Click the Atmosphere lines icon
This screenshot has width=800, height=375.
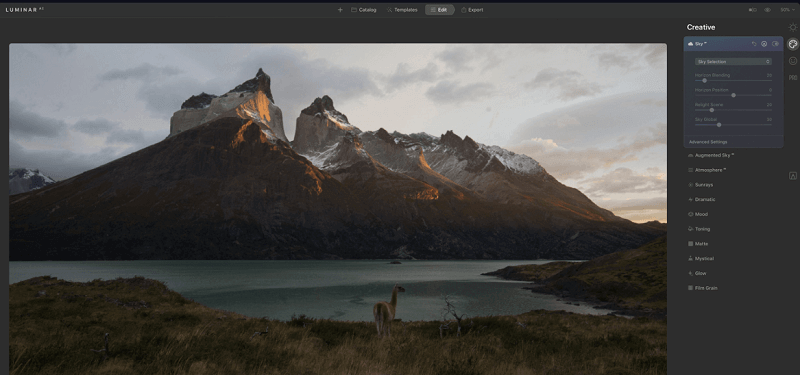690,170
